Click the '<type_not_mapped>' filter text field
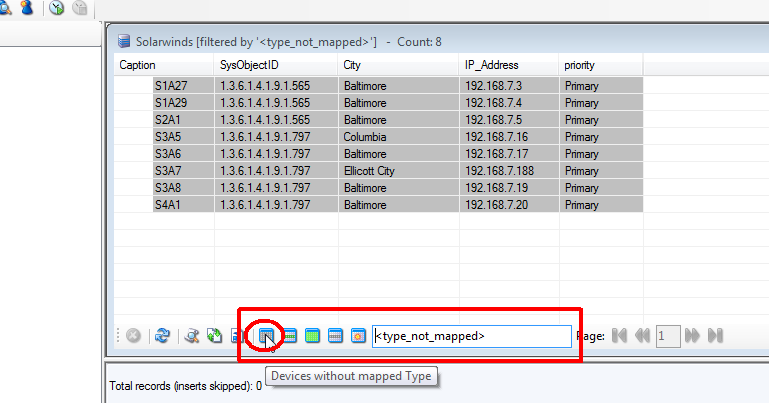 click(x=471, y=336)
